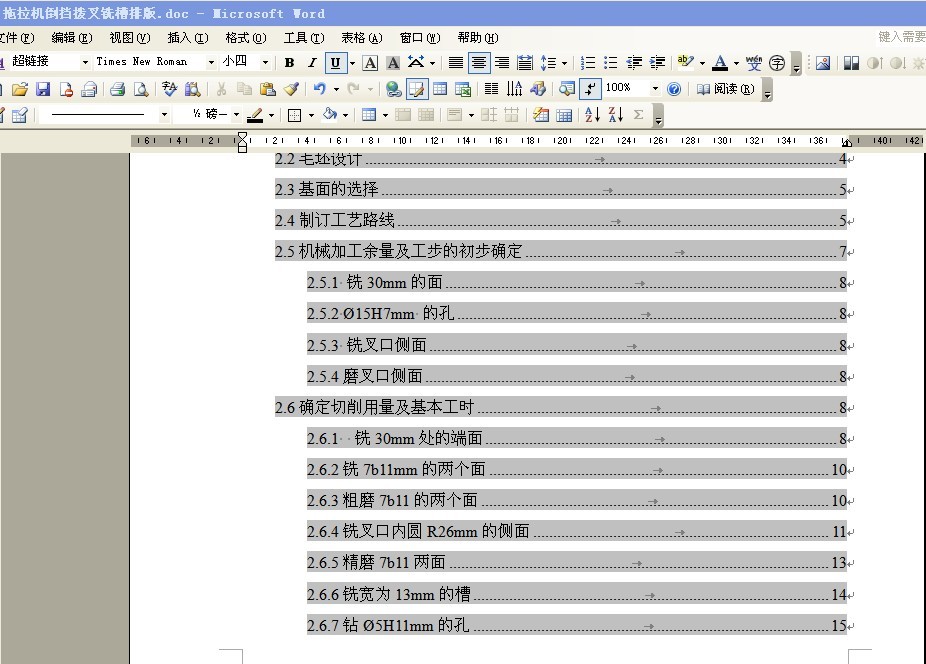Open the 视图(V) menu
Screen dimensions: 926x664
[x=129, y=38]
